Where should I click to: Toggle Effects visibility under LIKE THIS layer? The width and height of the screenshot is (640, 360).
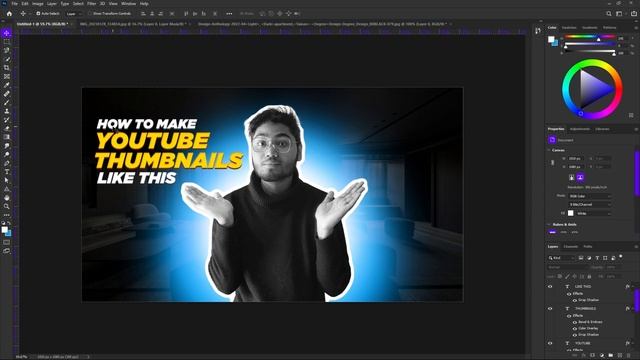click(569, 293)
